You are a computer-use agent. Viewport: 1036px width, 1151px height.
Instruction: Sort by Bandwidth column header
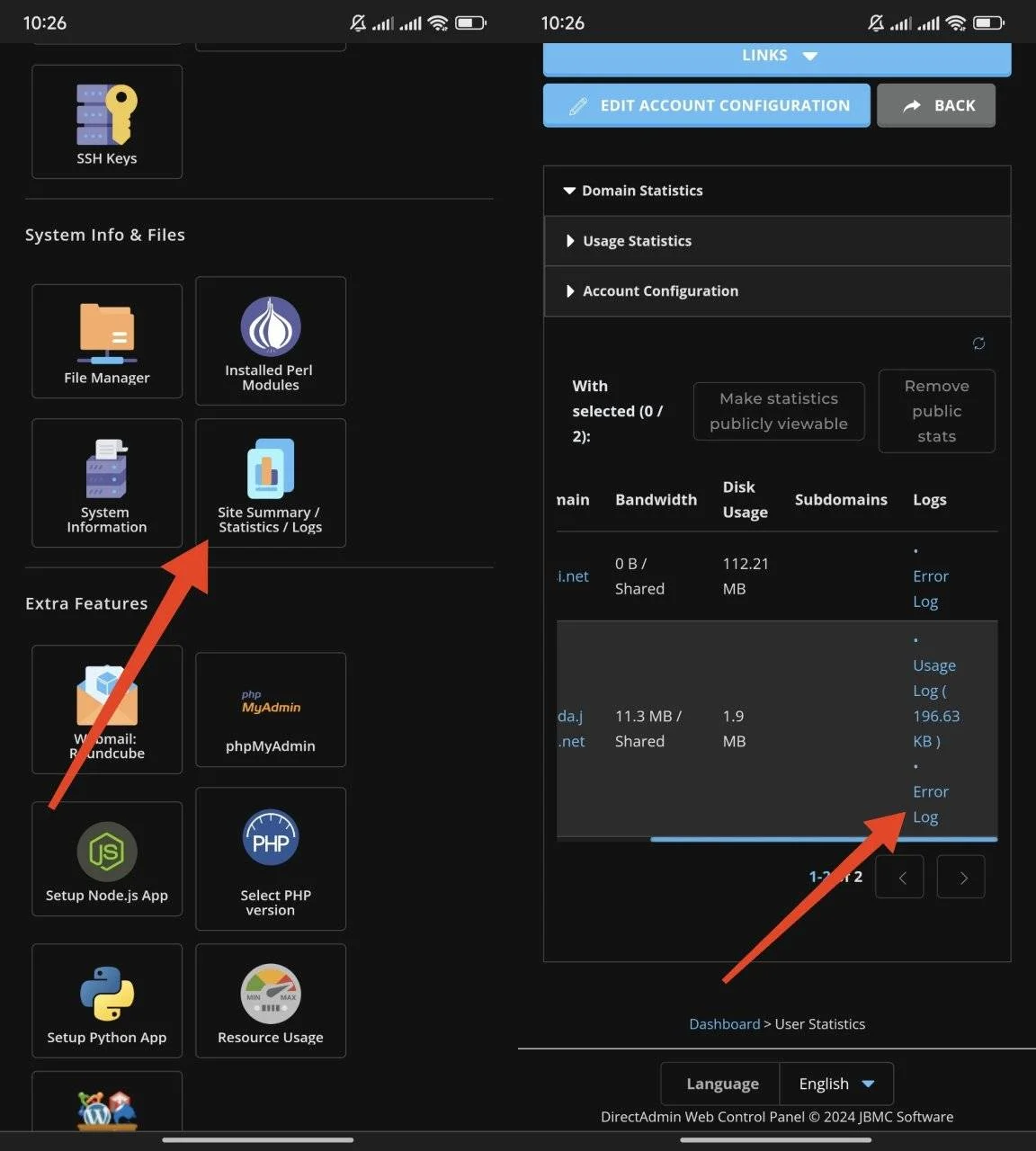[656, 500]
